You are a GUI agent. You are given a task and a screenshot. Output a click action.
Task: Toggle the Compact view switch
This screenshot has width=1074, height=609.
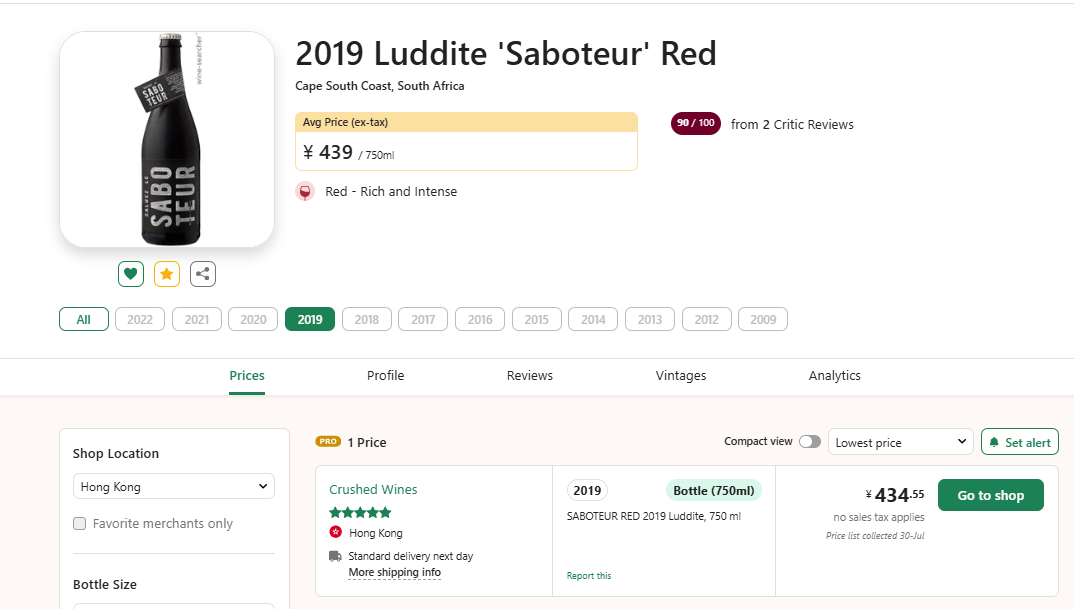[810, 442]
